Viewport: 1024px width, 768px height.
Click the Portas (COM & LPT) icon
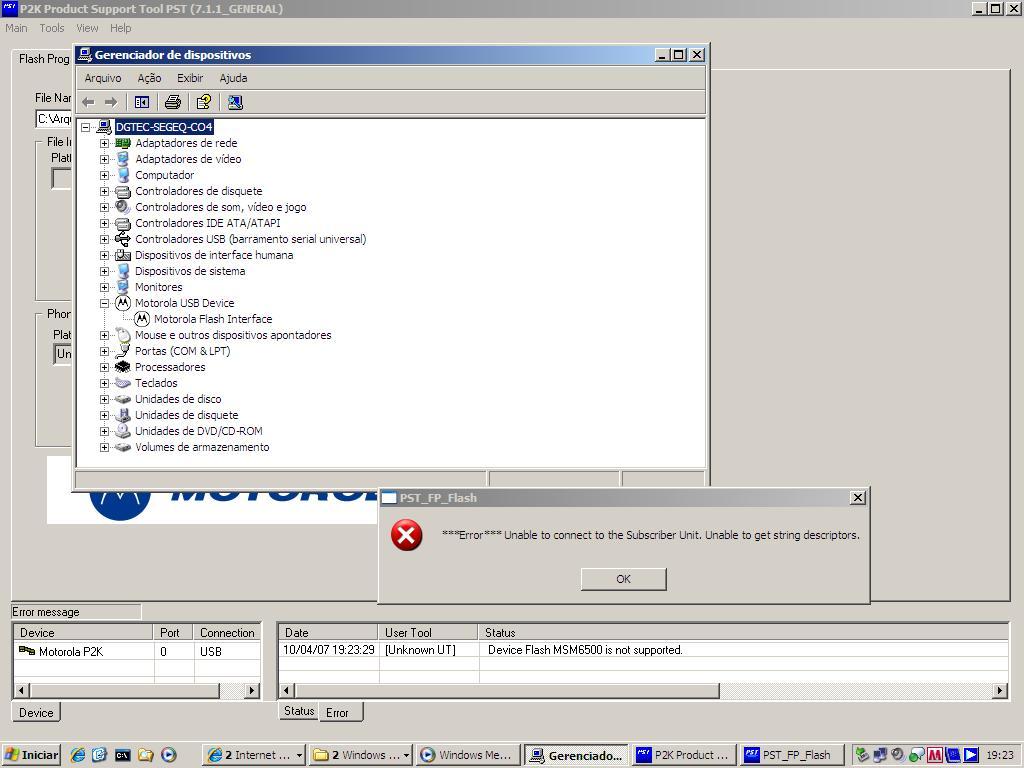[123, 351]
